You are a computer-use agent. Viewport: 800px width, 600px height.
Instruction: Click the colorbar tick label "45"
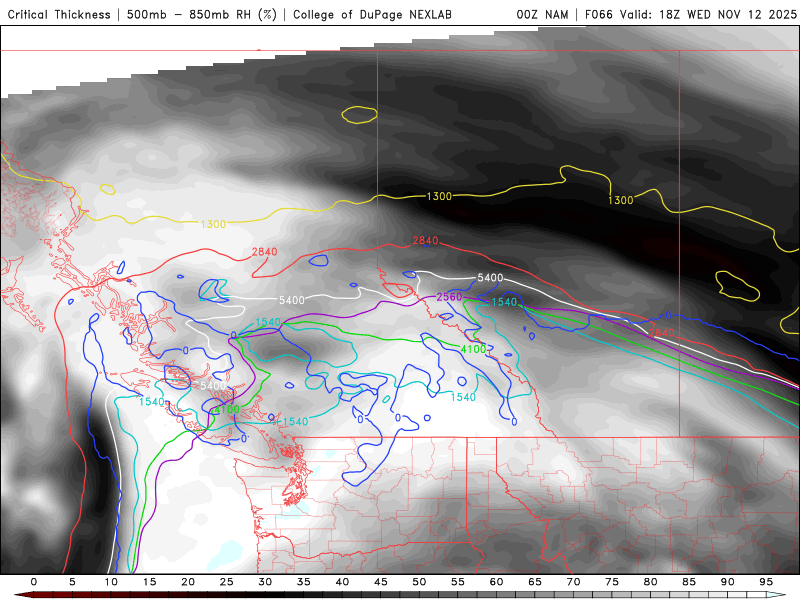click(x=381, y=582)
